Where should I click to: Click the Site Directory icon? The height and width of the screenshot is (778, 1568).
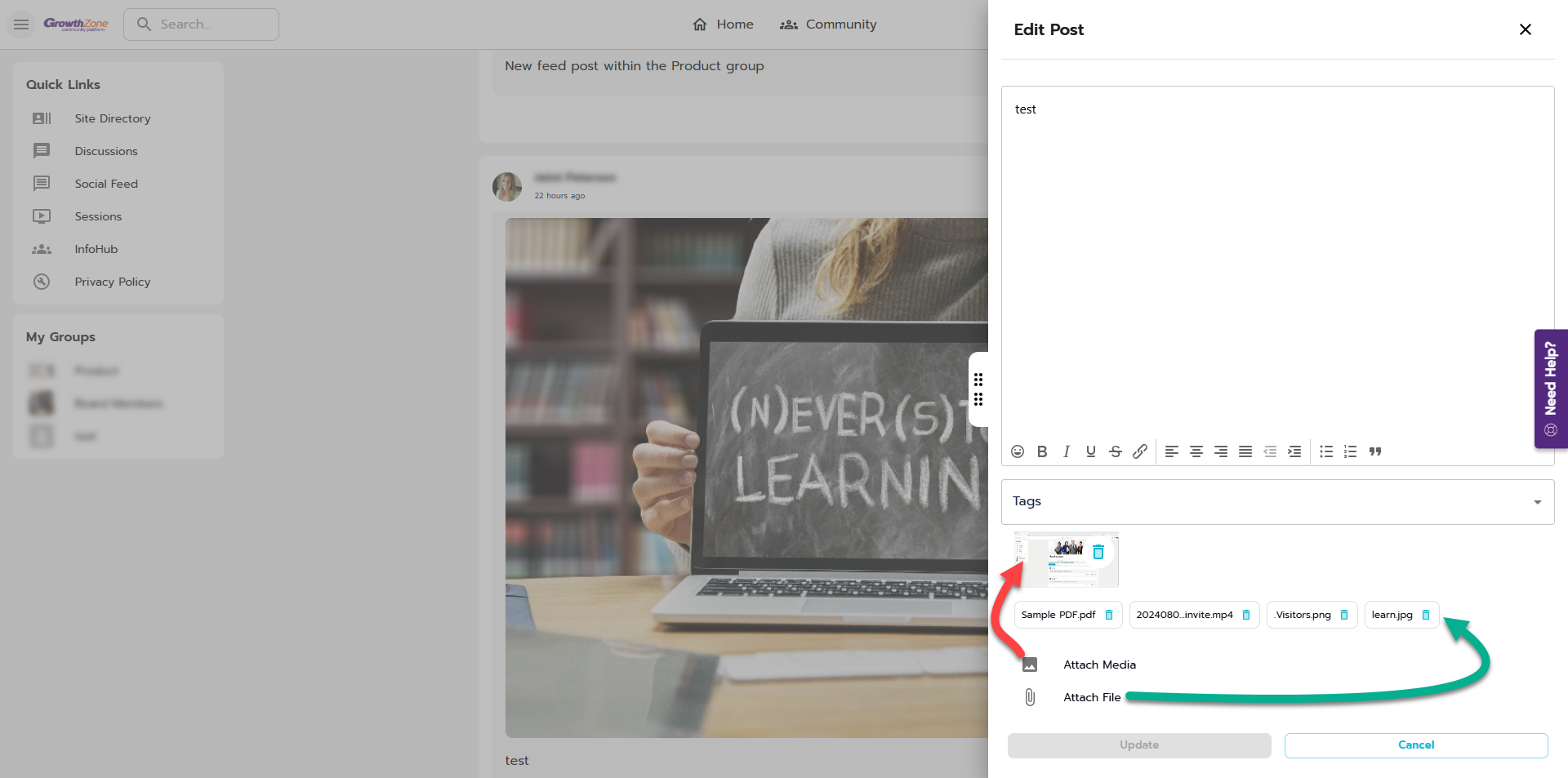(42, 118)
